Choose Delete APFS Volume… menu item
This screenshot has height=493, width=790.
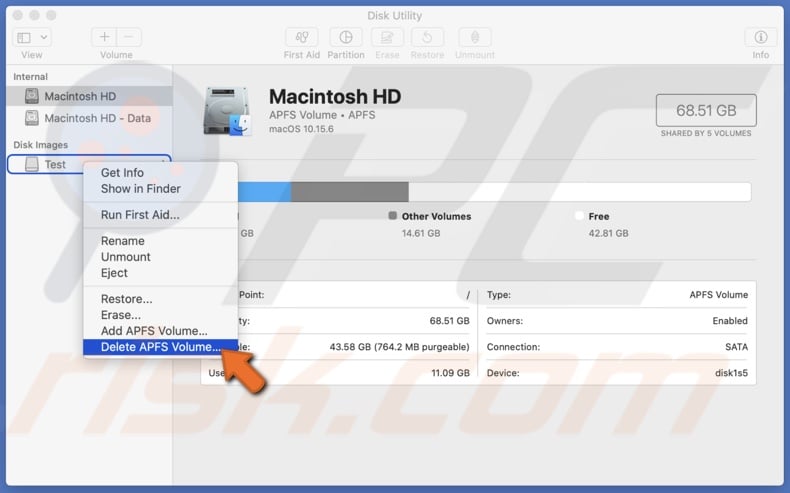click(x=160, y=347)
